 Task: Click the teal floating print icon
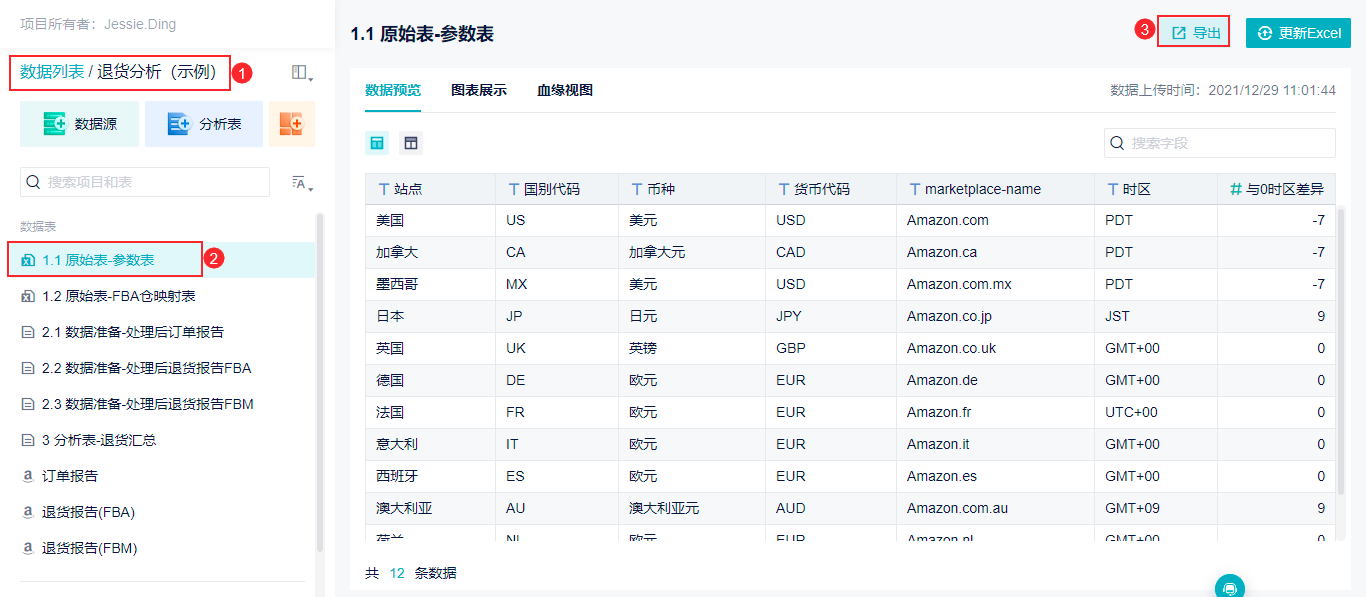pos(1230,587)
